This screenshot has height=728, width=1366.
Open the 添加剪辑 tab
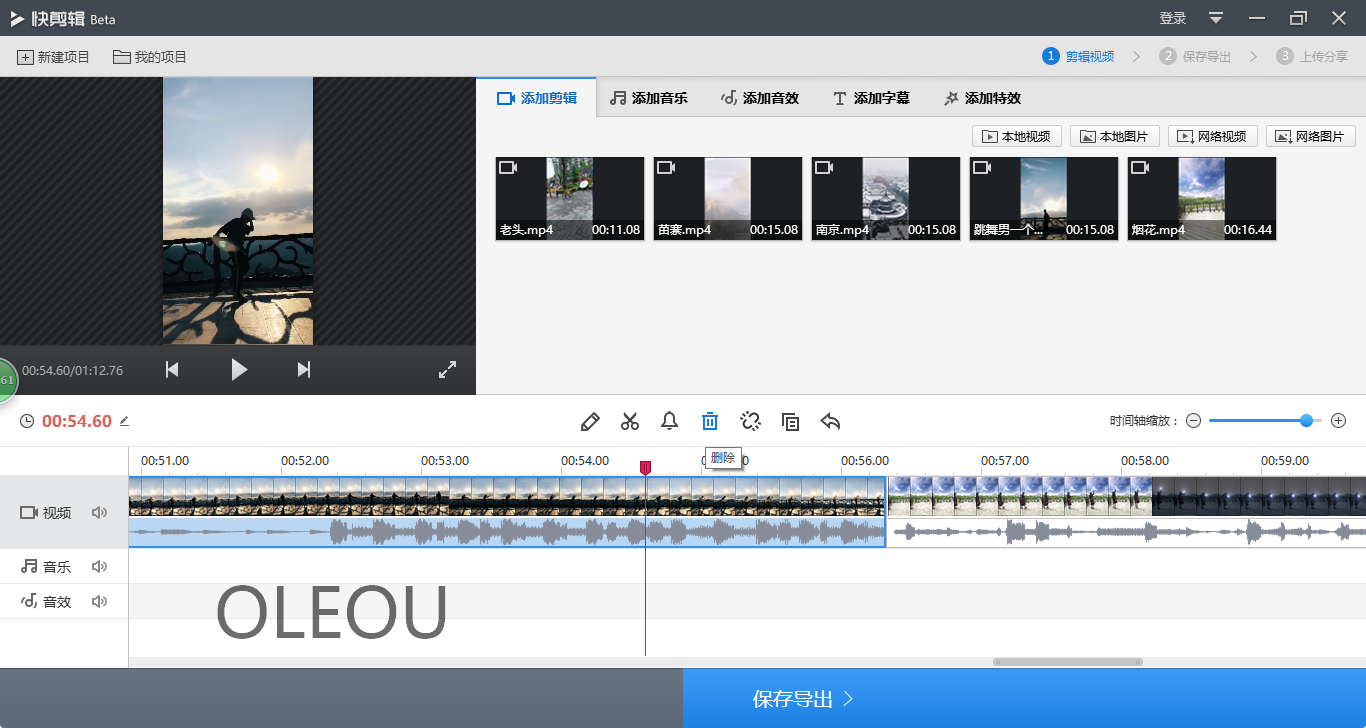point(537,98)
